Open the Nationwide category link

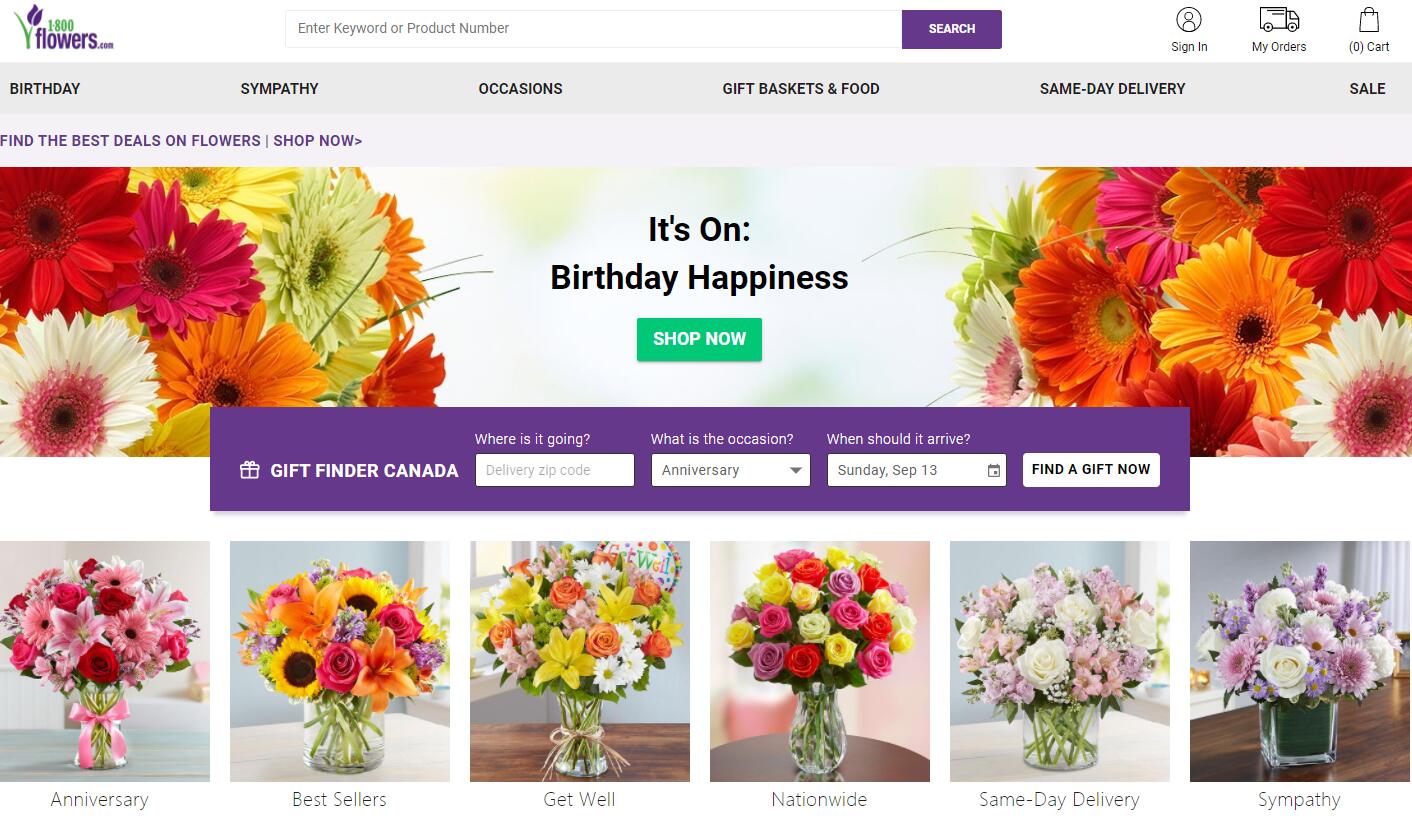click(820, 800)
